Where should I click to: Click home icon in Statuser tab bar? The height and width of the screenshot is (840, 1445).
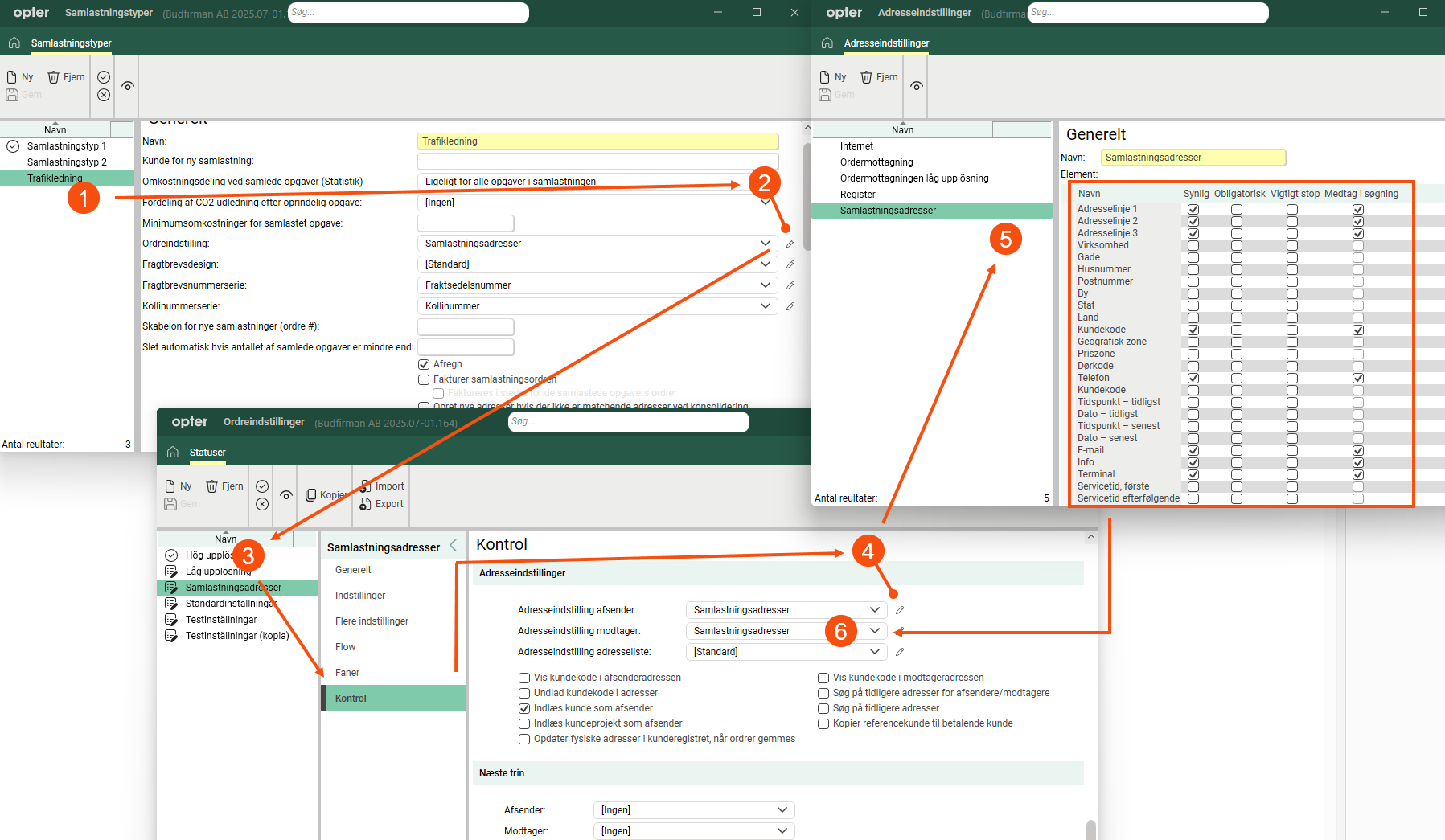173,453
